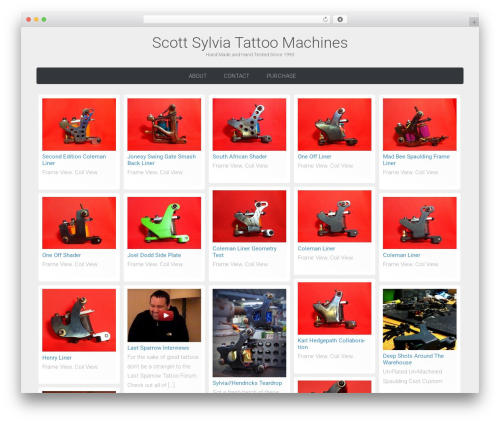The height and width of the screenshot is (423, 500).
Task: Click Mad Bee Spaulding purple coil thumbnail
Action: click(x=420, y=124)
